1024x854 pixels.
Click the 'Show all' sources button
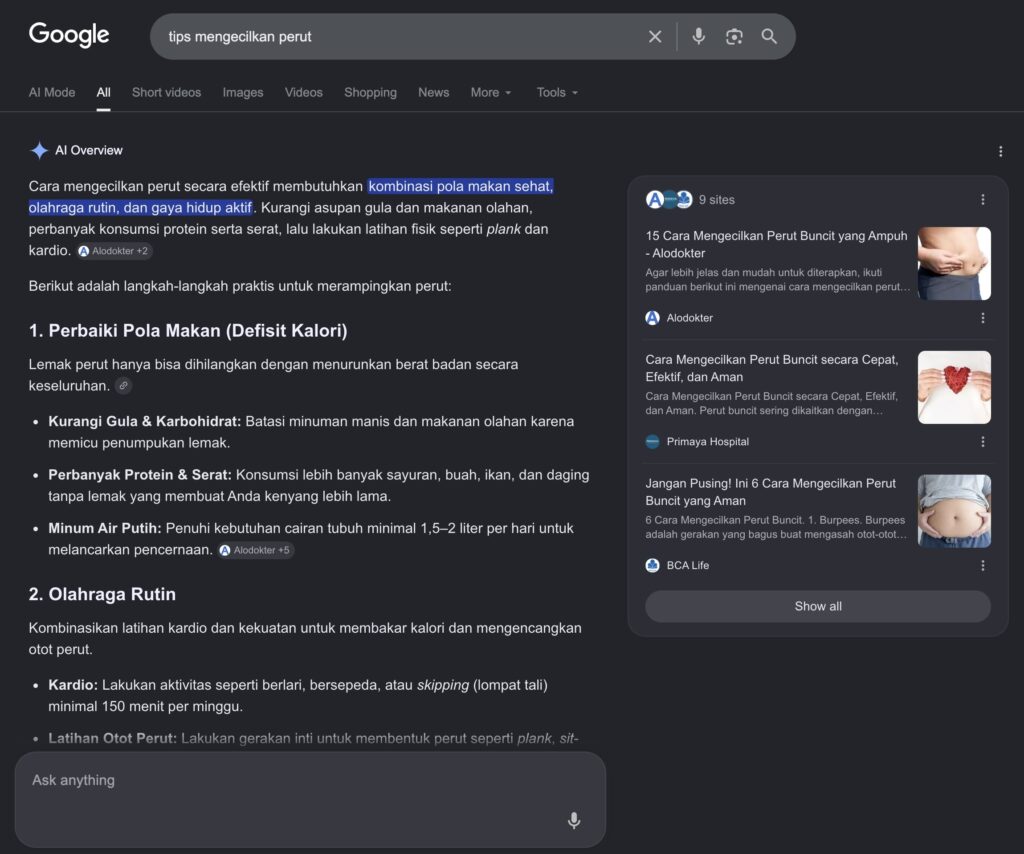818,607
